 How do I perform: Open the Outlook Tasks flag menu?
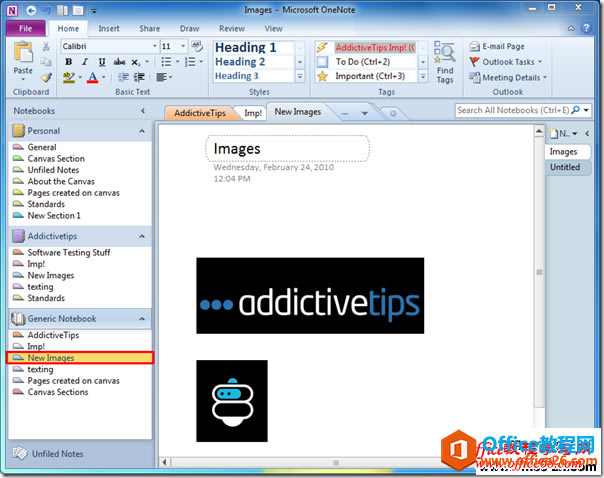tap(506, 62)
